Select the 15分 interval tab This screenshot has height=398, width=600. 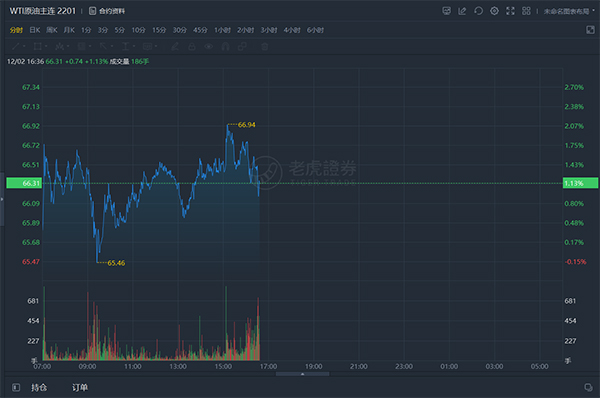click(x=159, y=30)
